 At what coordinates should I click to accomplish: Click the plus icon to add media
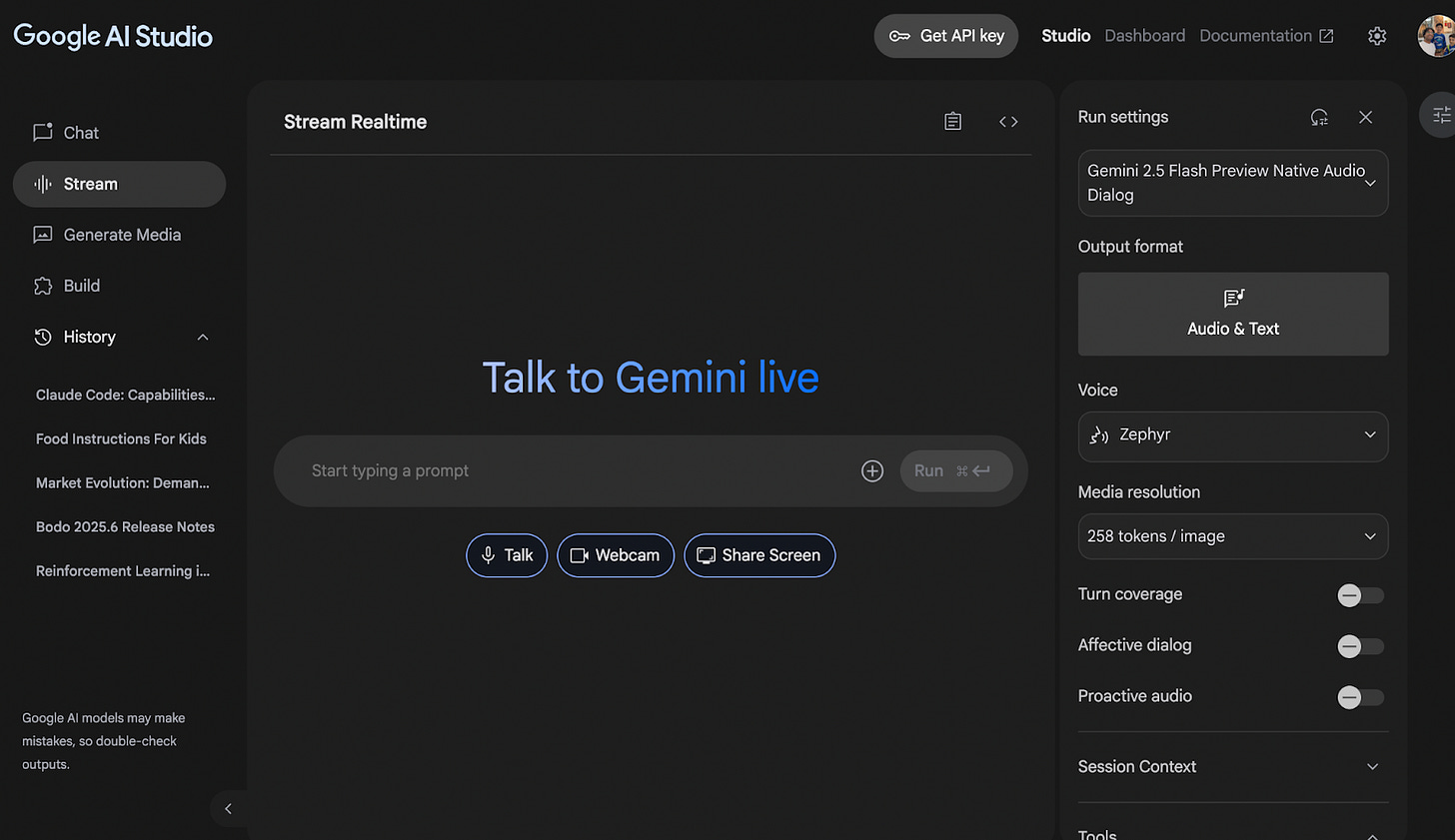(x=872, y=470)
